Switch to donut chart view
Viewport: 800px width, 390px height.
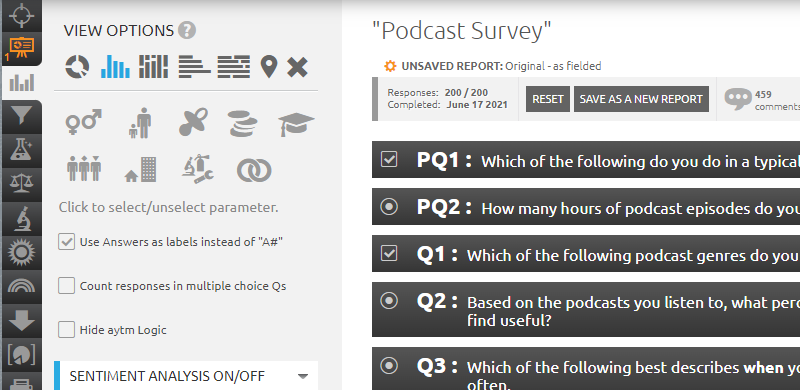(77, 67)
